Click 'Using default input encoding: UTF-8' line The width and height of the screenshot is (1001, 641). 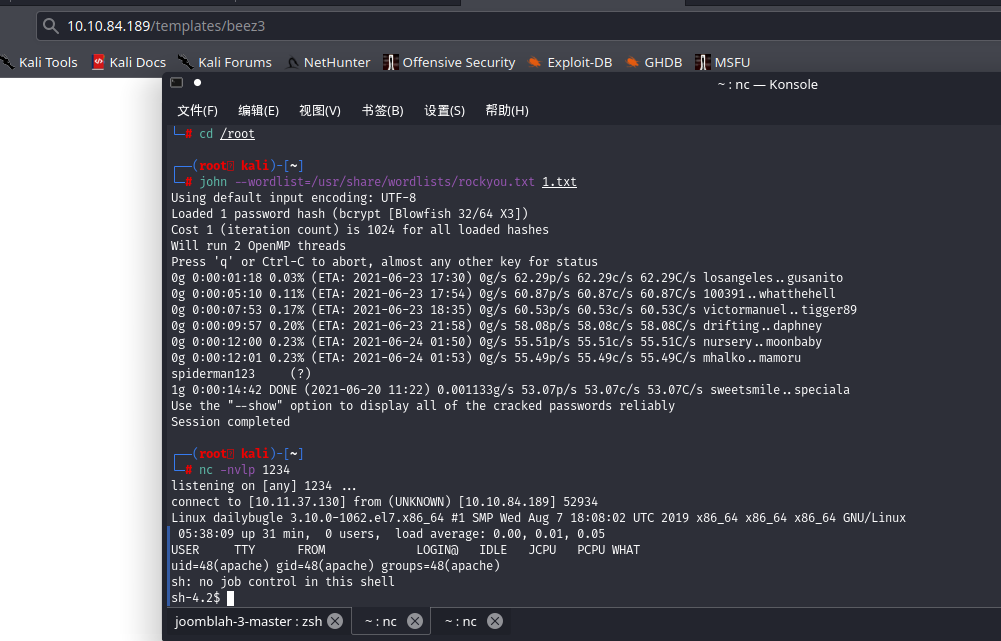[293, 197]
